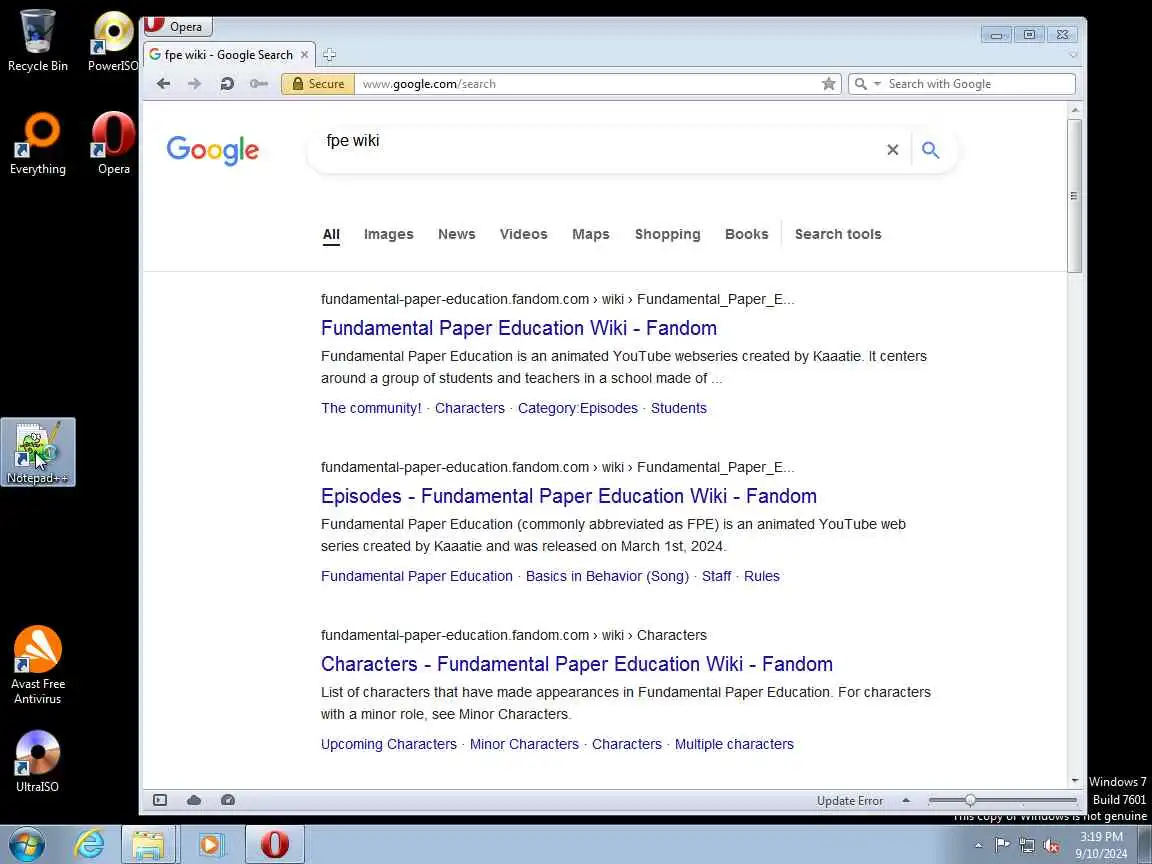Launch Internet Explorer from the taskbar
This screenshot has height=864, width=1152.
(x=90, y=844)
